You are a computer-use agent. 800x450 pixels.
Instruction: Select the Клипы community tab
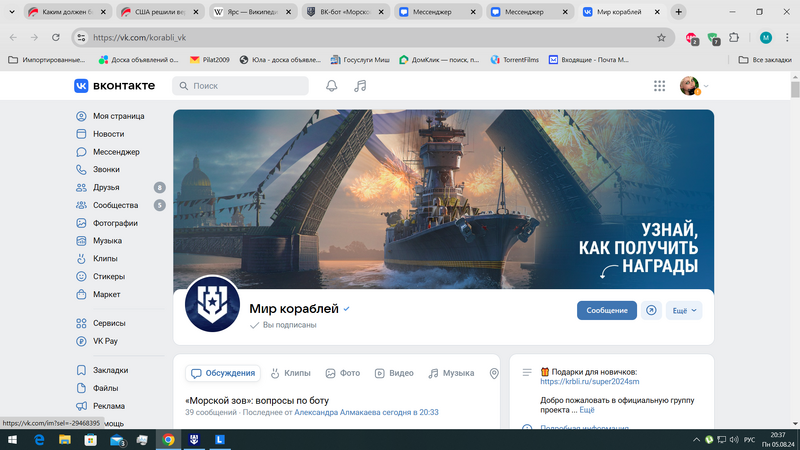point(290,373)
